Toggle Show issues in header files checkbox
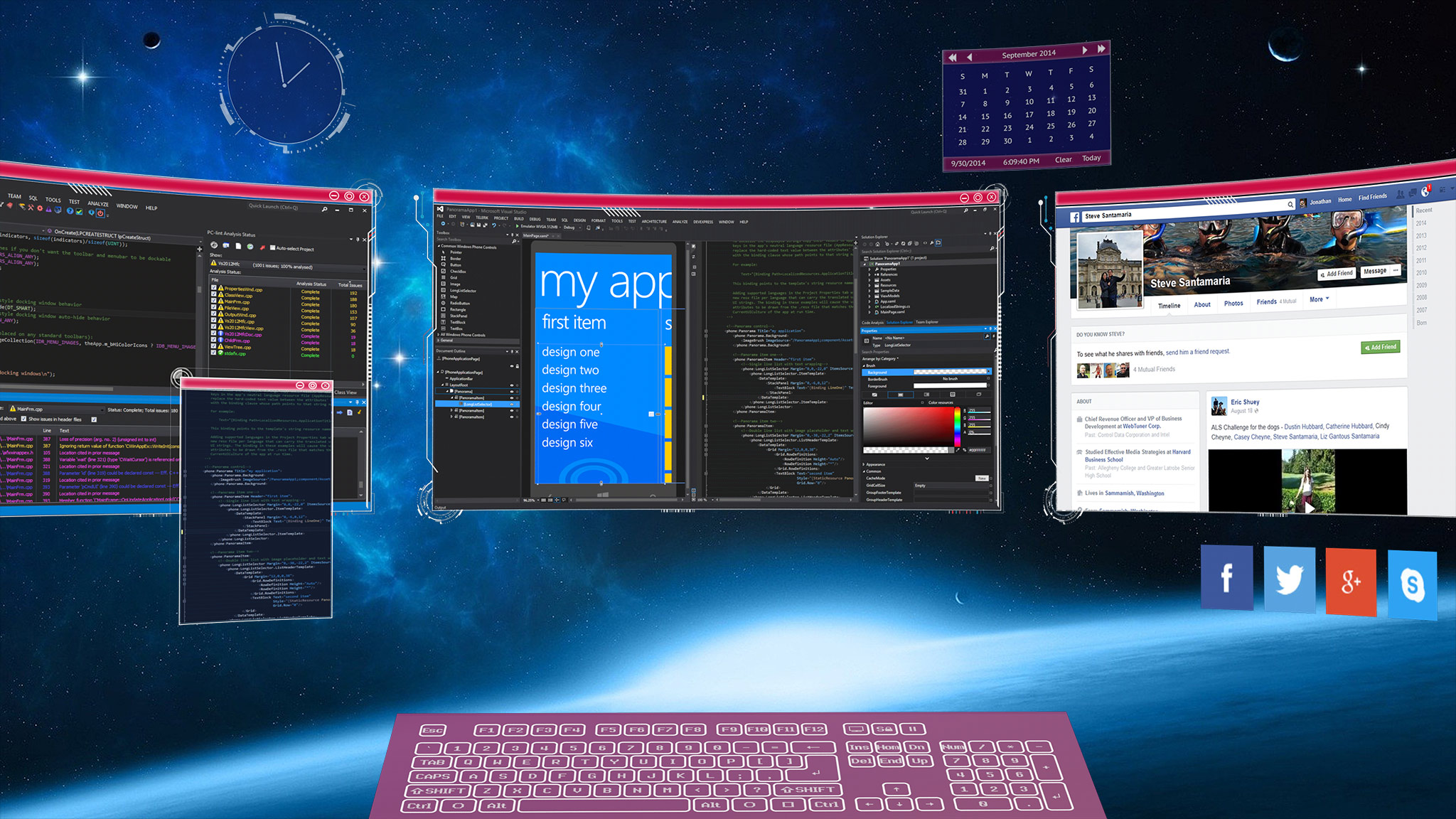 [23, 419]
